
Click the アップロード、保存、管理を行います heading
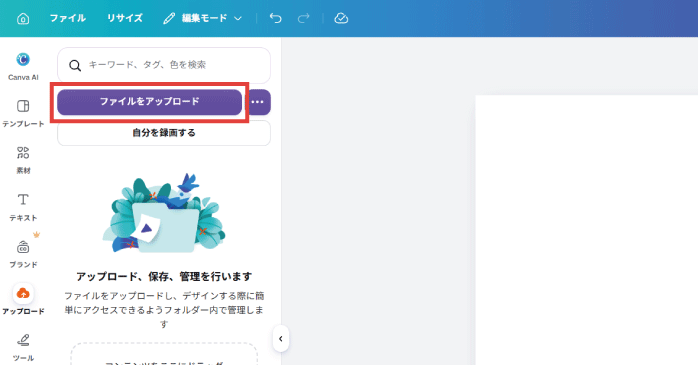[164, 276]
